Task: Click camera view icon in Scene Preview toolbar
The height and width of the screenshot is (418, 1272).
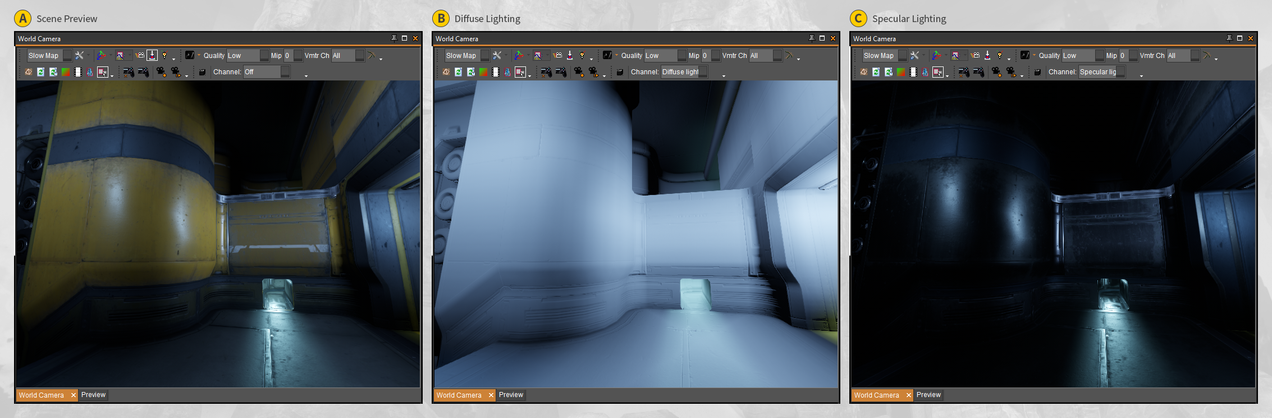Action: pyautogui.click(x=139, y=55)
